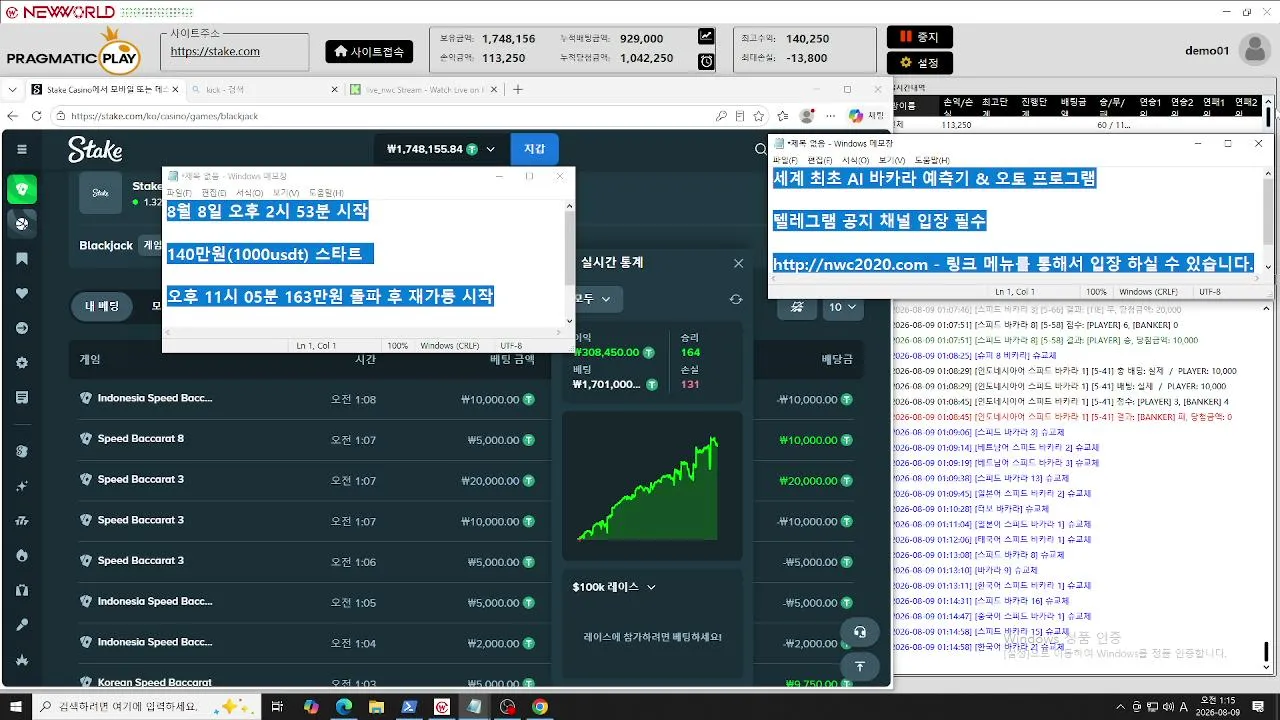Click the bookmark icon in Stake sidebar

coord(22,259)
